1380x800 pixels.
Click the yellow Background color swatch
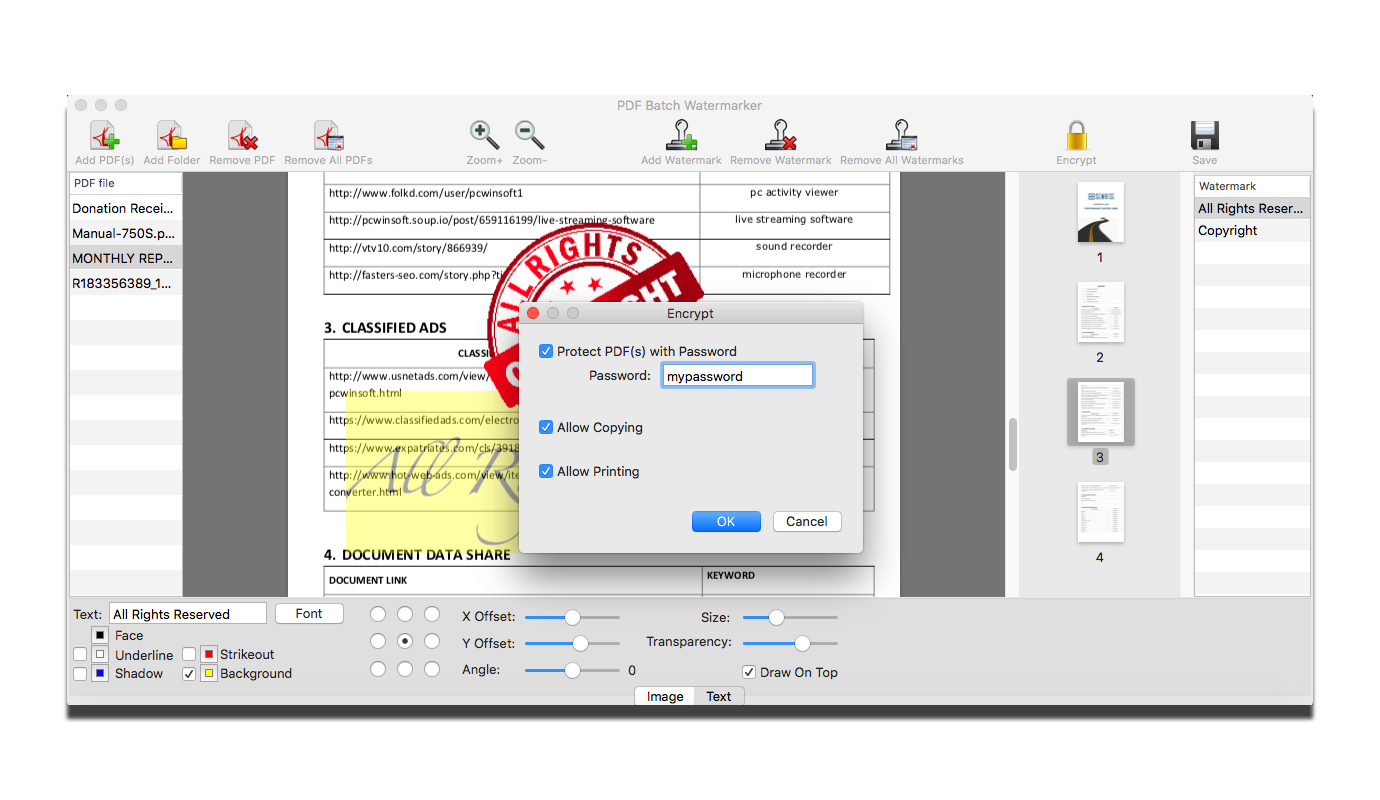(209, 674)
